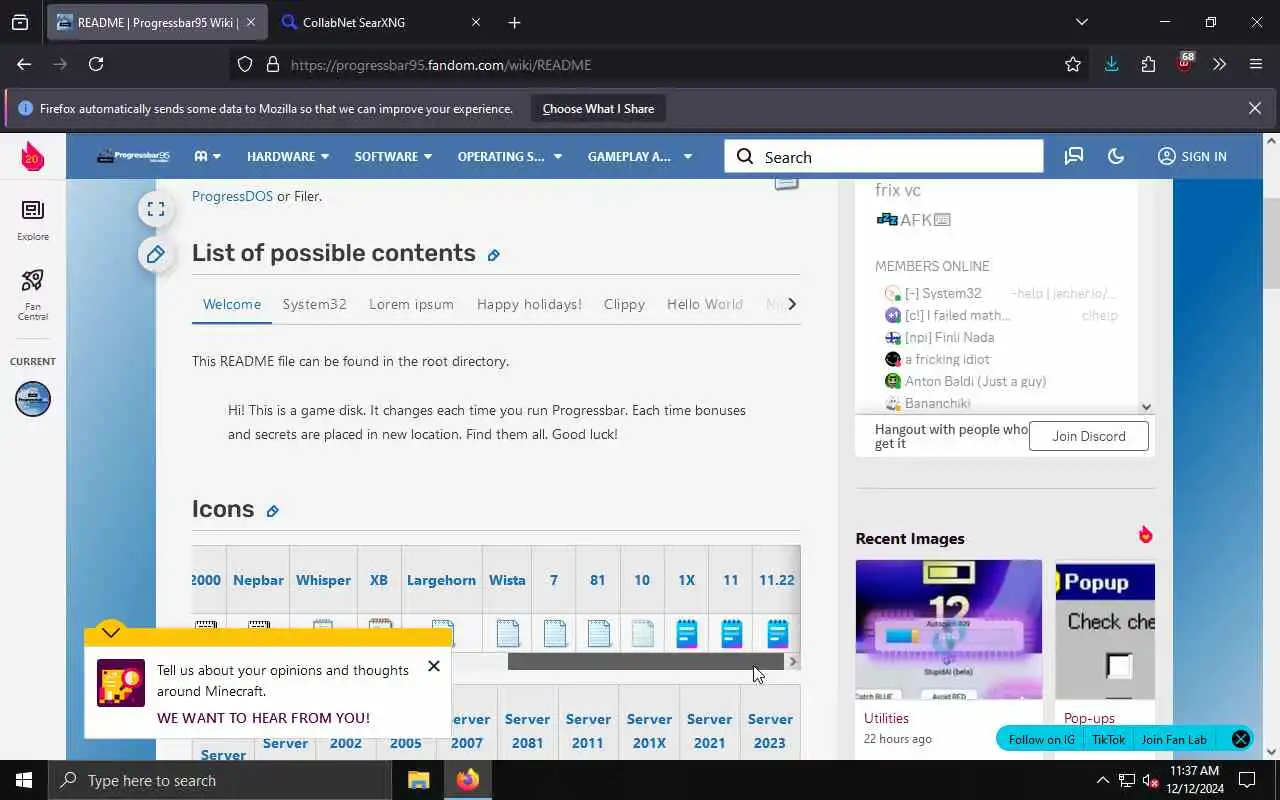Select the Happy holidays! tab

click(x=529, y=304)
